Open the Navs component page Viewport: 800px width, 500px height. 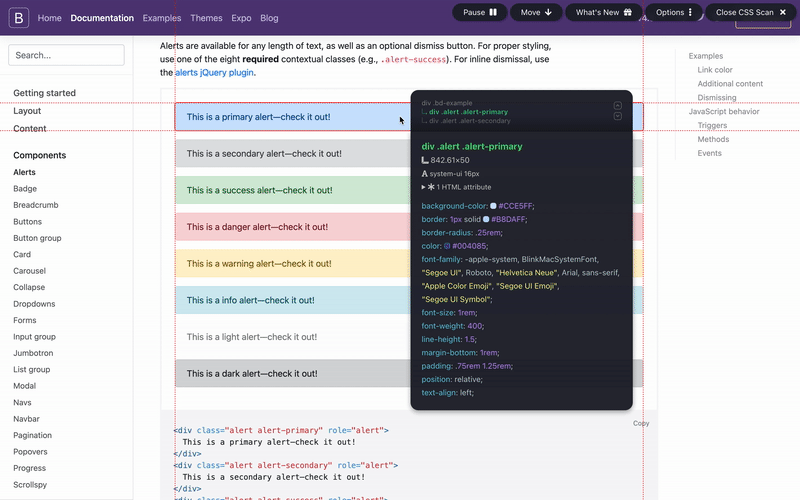tap(22, 403)
